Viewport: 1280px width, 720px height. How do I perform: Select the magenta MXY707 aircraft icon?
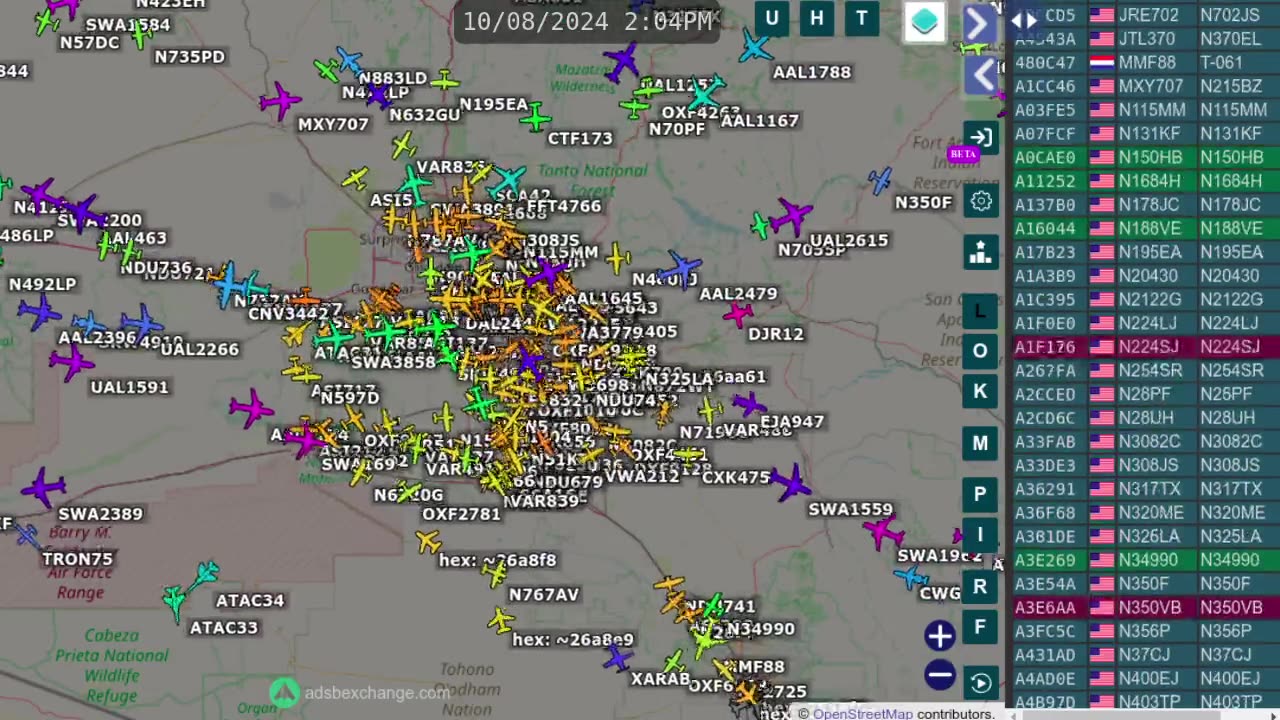280,100
